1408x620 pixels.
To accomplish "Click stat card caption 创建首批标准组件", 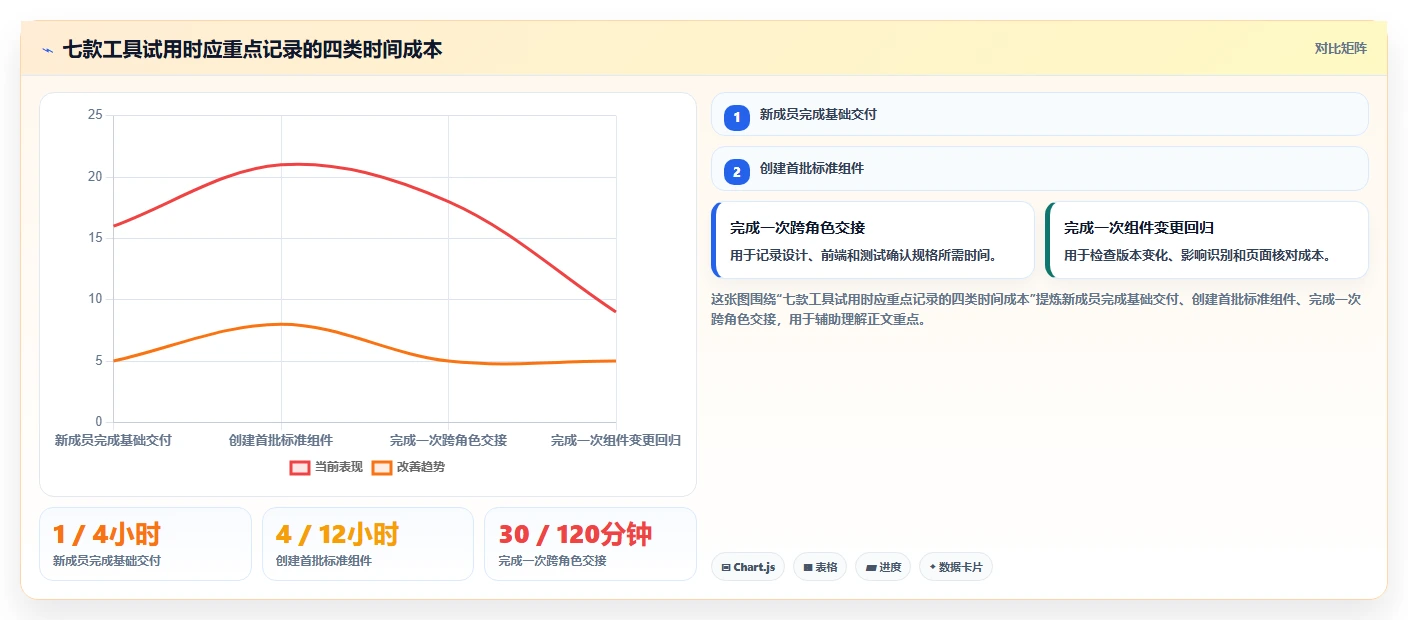I will [x=323, y=561].
